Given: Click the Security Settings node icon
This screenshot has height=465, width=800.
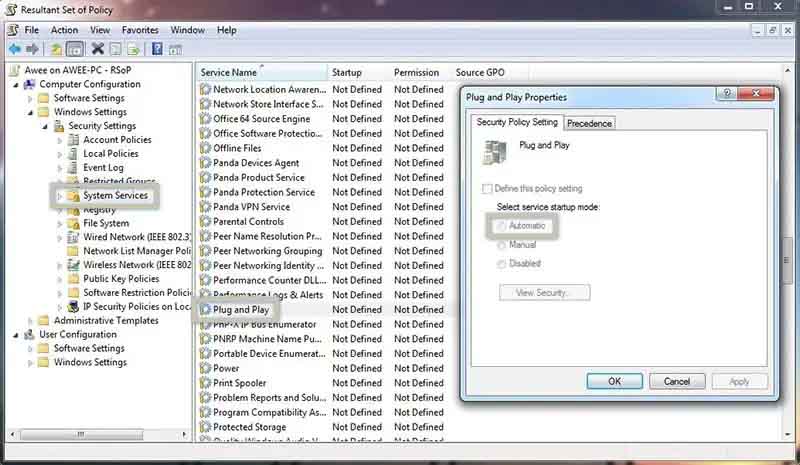Looking at the screenshot, I should click(x=59, y=126).
